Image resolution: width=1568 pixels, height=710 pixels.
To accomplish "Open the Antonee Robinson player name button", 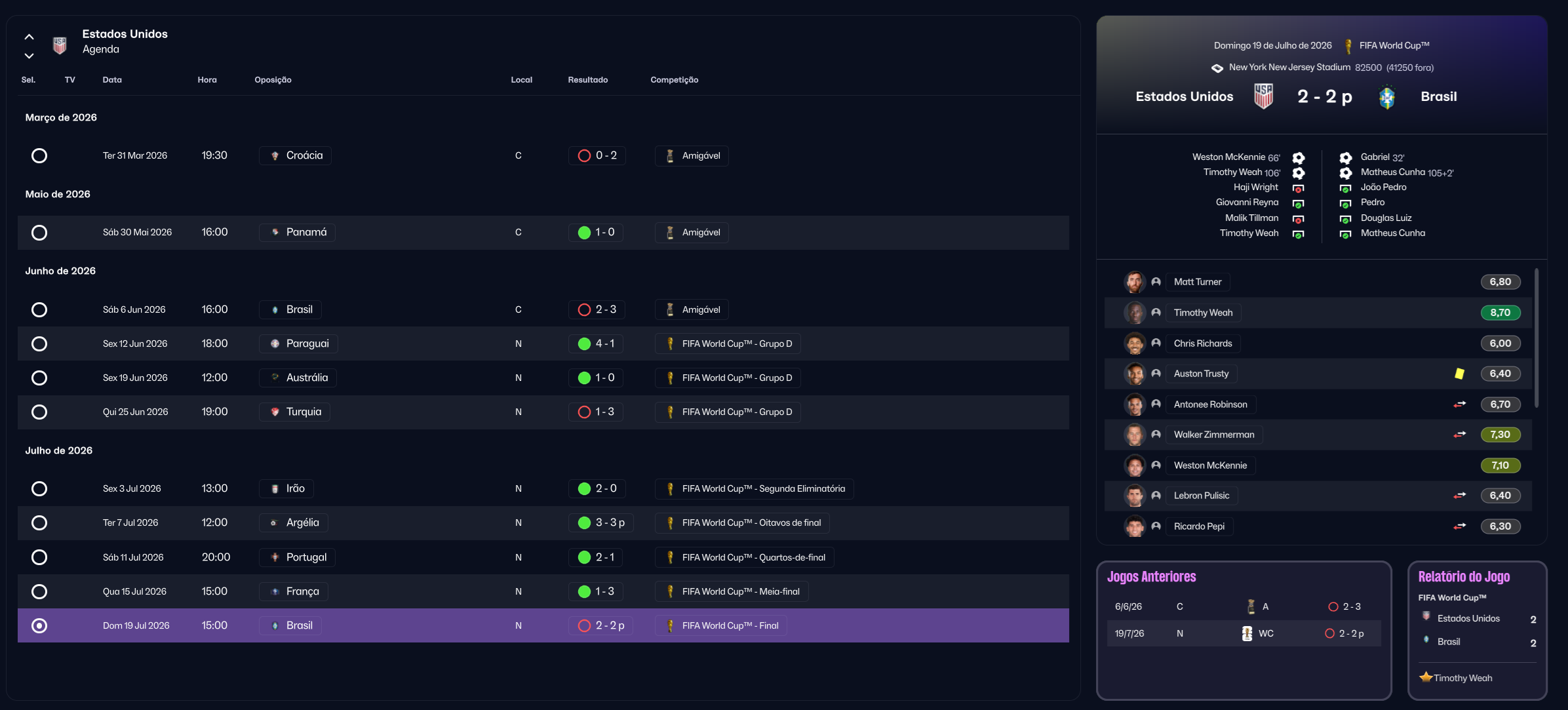I will click(1210, 404).
